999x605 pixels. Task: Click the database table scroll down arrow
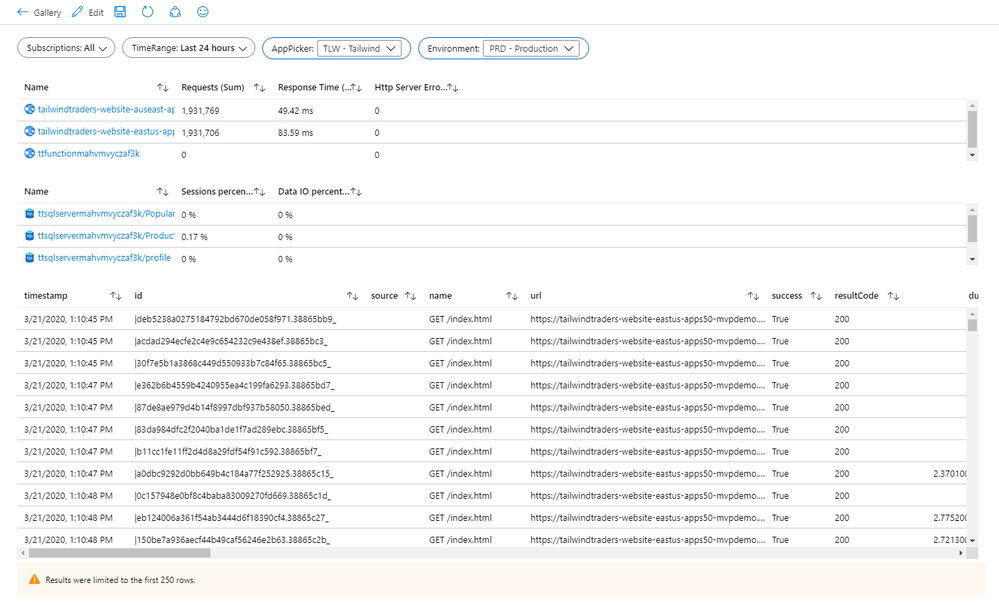[x=972, y=259]
